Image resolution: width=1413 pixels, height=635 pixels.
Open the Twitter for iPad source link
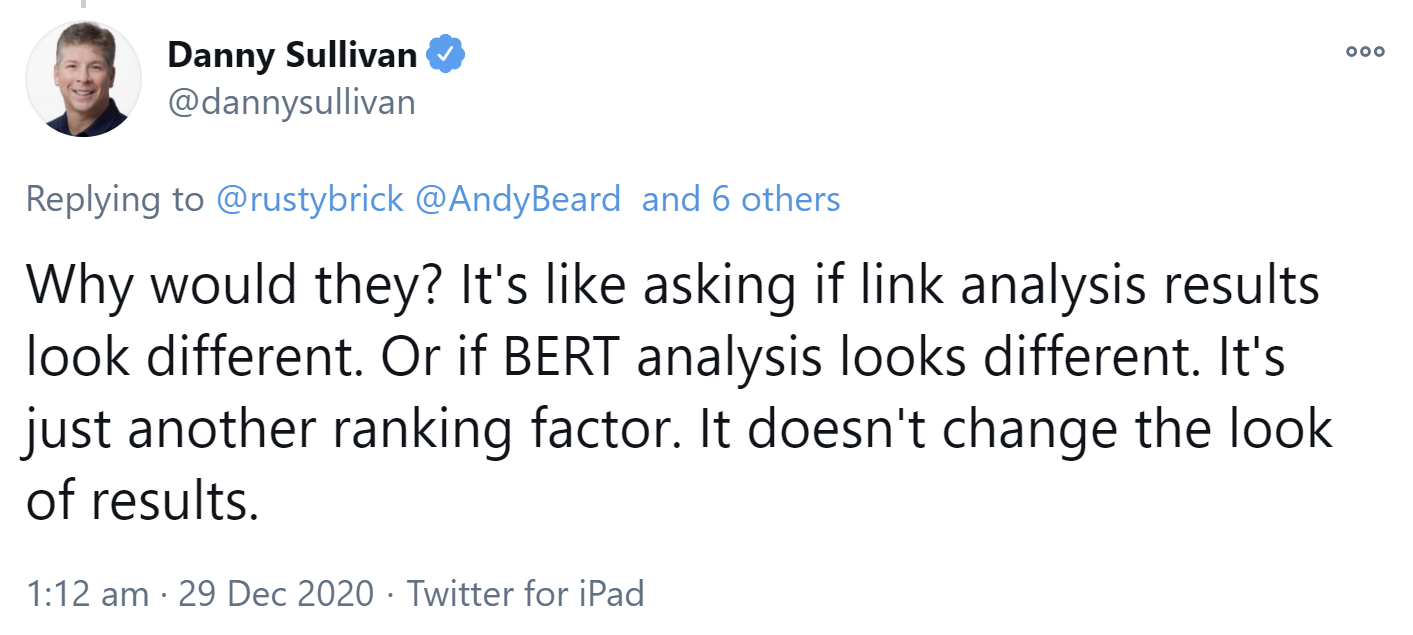(525, 594)
